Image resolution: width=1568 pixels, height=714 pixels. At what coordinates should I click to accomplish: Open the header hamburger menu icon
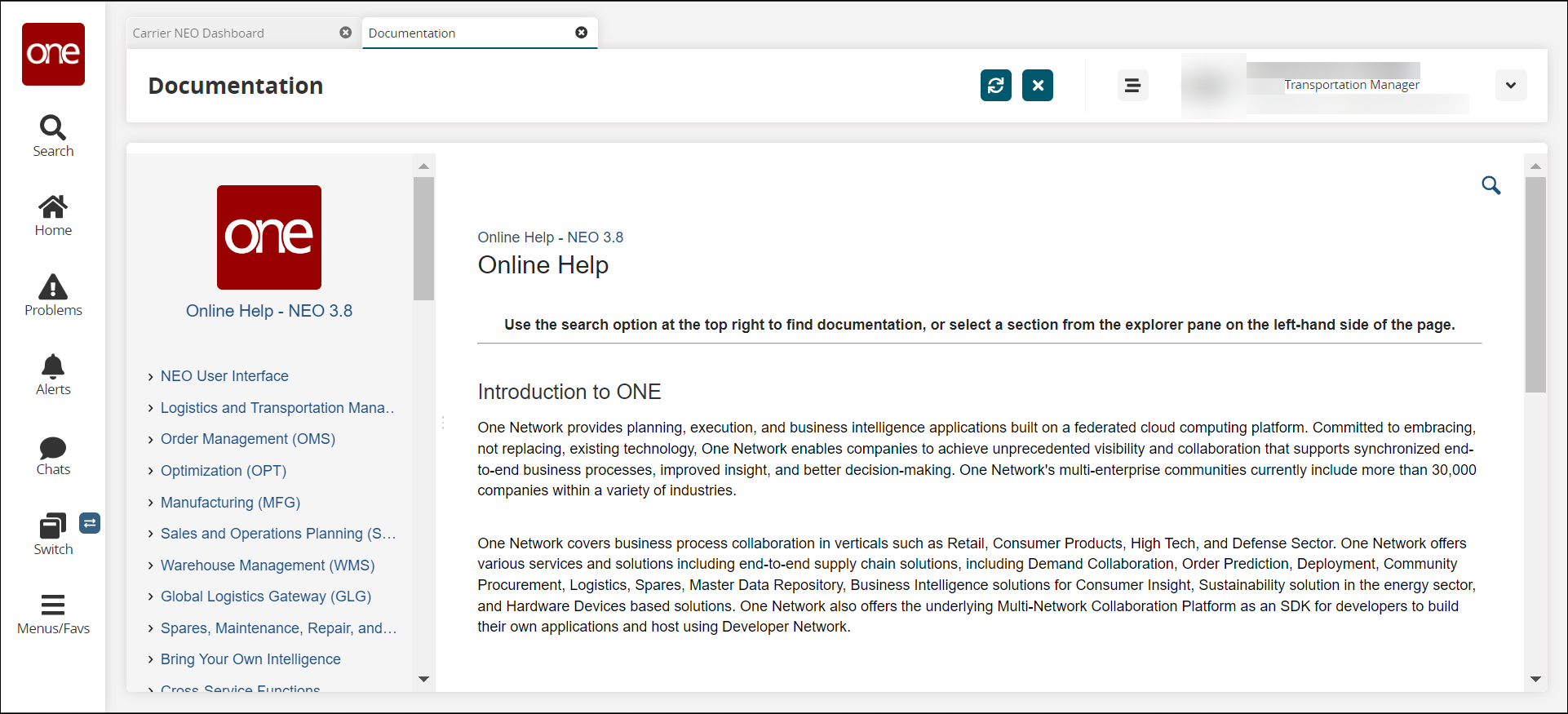point(1132,86)
